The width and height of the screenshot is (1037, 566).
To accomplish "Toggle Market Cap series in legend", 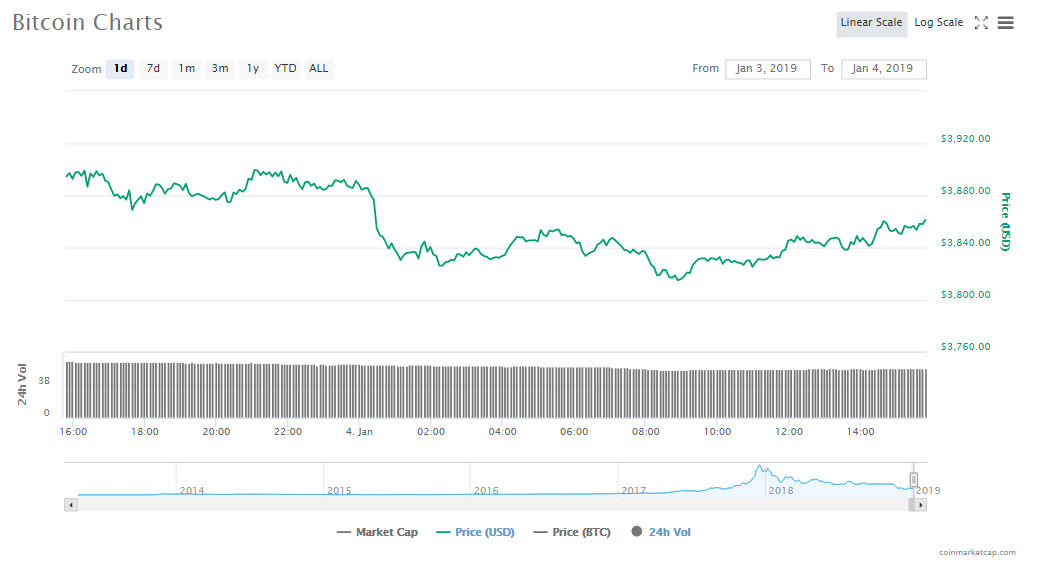I will pyautogui.click(x=377, y=532).
